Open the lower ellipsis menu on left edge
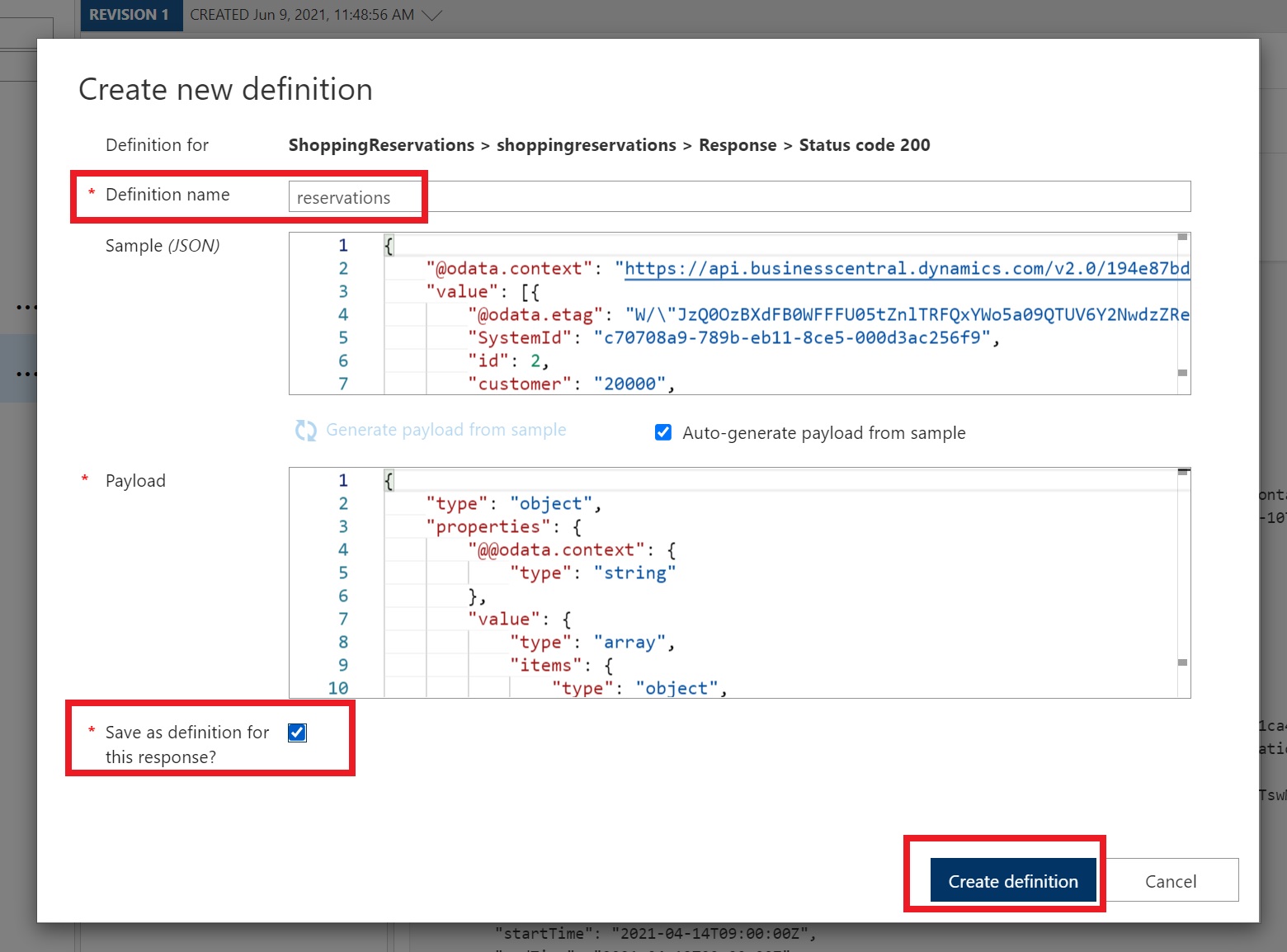Screen dimensions: 1287x952 tap(26, 374)
